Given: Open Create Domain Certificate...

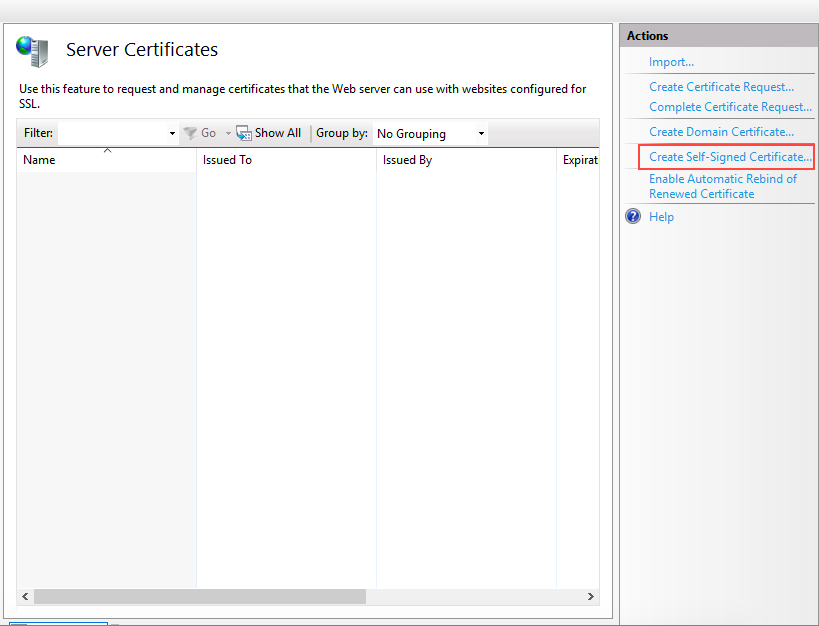Looking at the screenshot, I should (x=721, y=132).
